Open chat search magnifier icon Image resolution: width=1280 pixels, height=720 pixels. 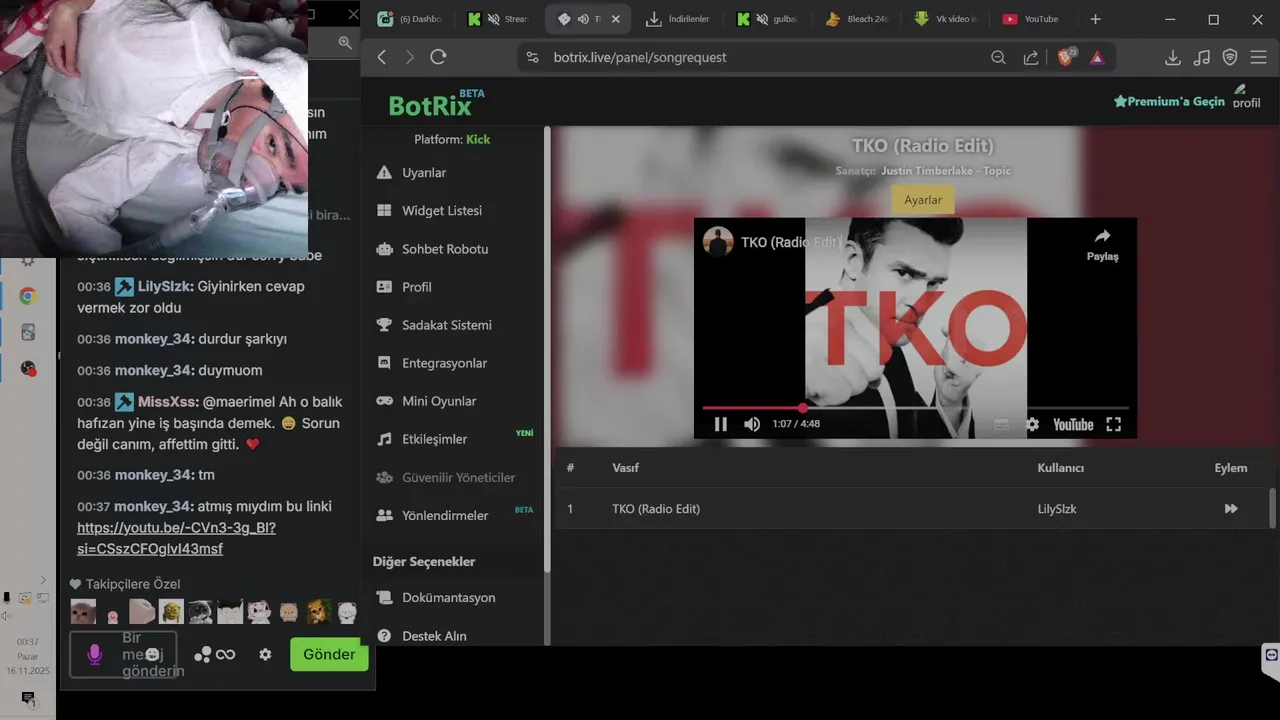345,42
